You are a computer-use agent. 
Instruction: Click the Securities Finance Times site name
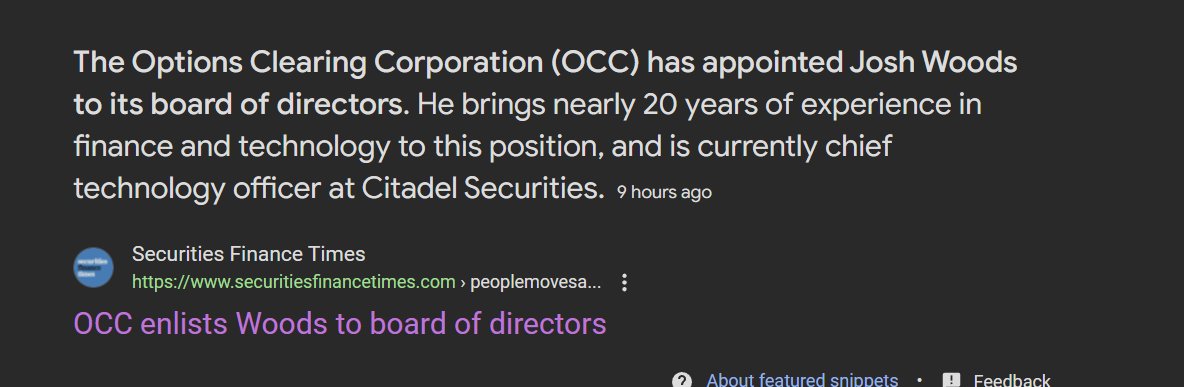click(248, 253)
